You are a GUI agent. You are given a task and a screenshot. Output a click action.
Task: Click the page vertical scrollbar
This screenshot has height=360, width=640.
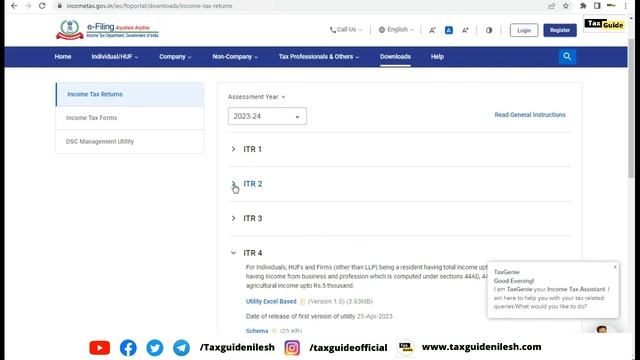[631, 109]
